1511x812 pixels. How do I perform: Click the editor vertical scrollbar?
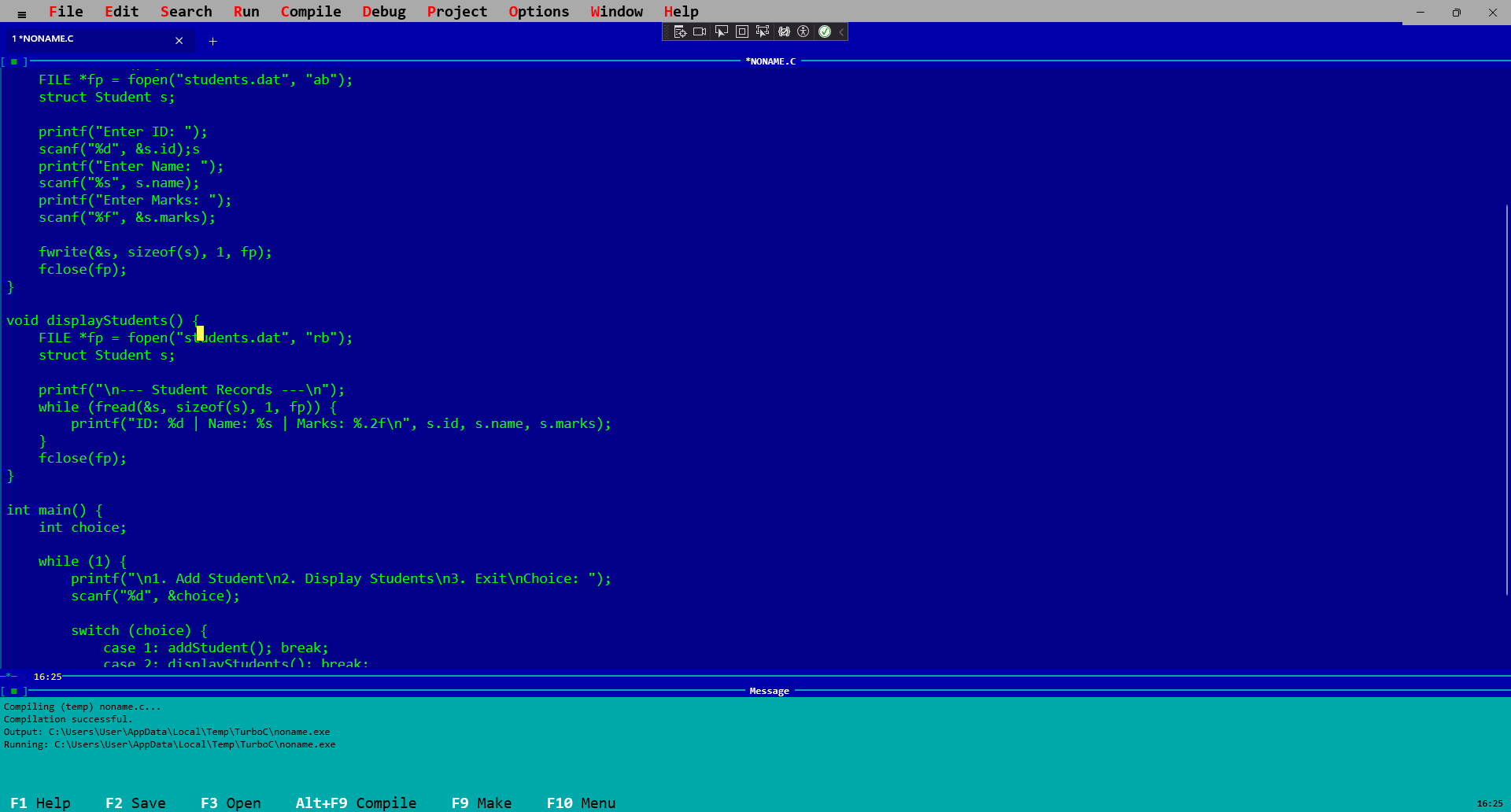click(x=1506, y=400)
